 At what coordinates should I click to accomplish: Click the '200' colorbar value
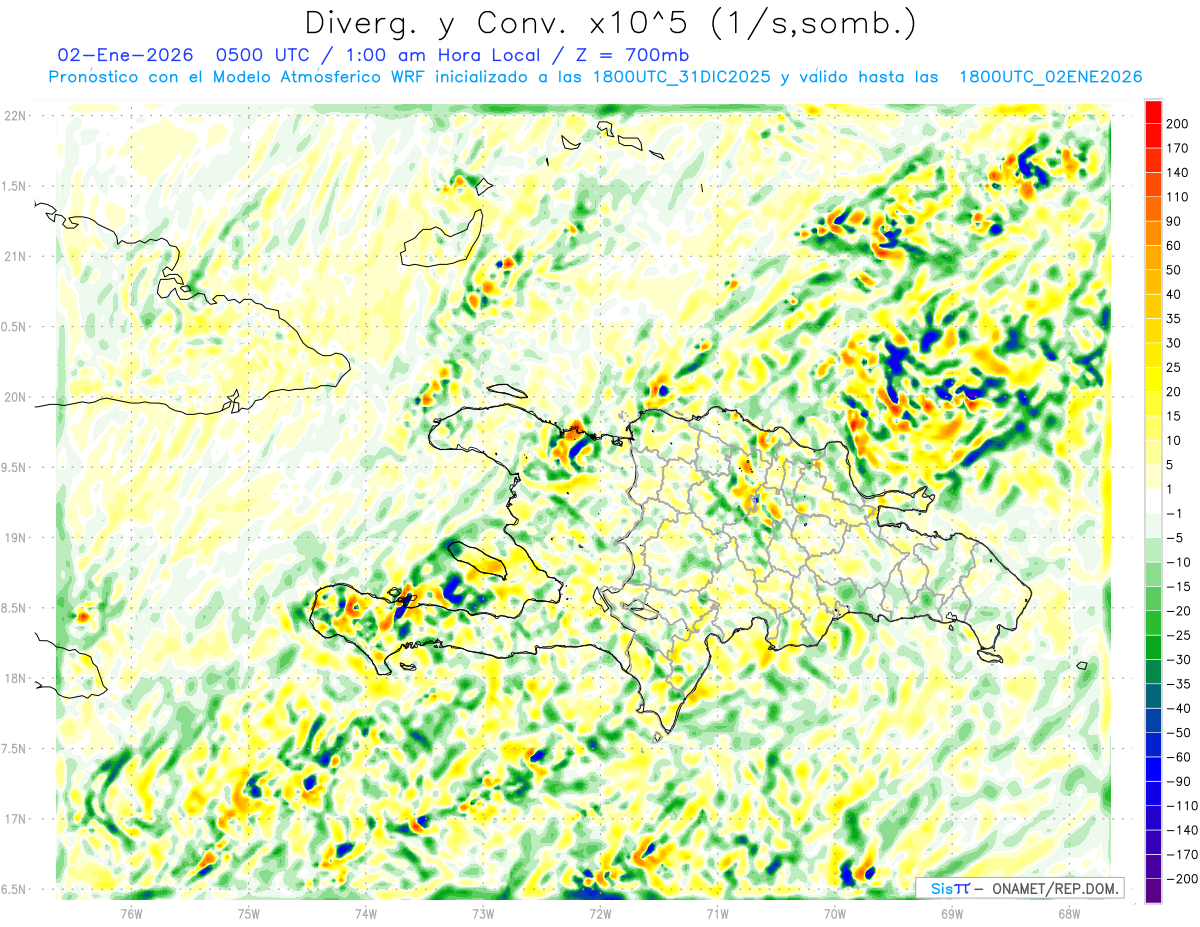pyautogui.click(x=1178, y=123)
